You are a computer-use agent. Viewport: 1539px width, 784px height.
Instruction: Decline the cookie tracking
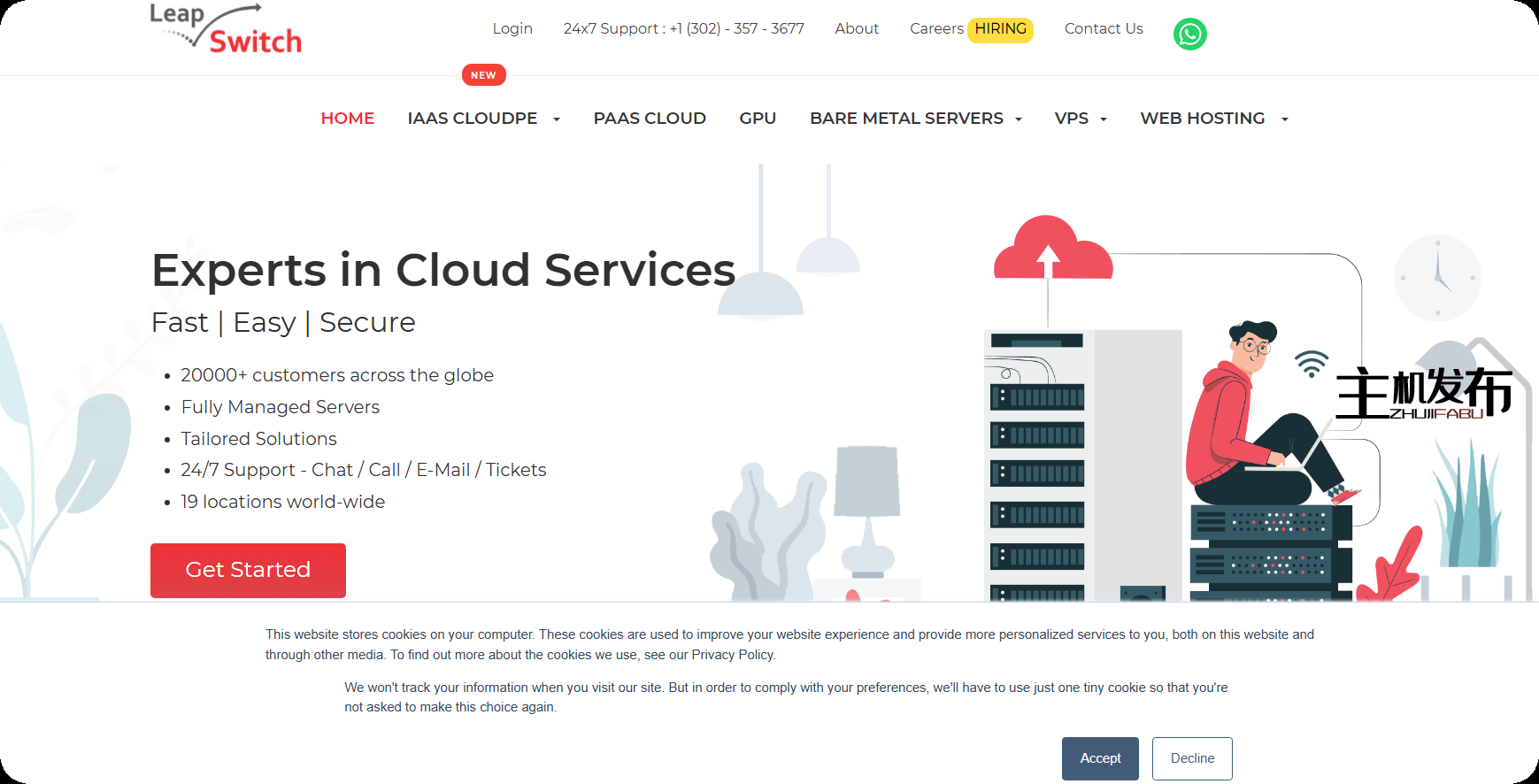pos(1192,758)
